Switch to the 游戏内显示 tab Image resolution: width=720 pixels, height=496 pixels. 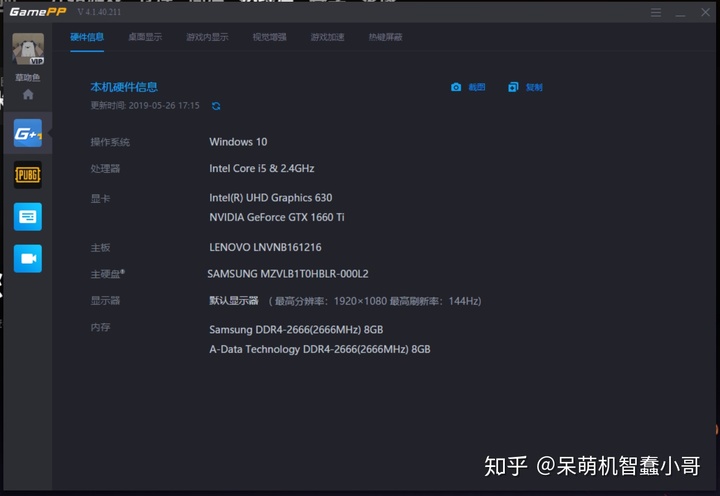coord(207,37)
